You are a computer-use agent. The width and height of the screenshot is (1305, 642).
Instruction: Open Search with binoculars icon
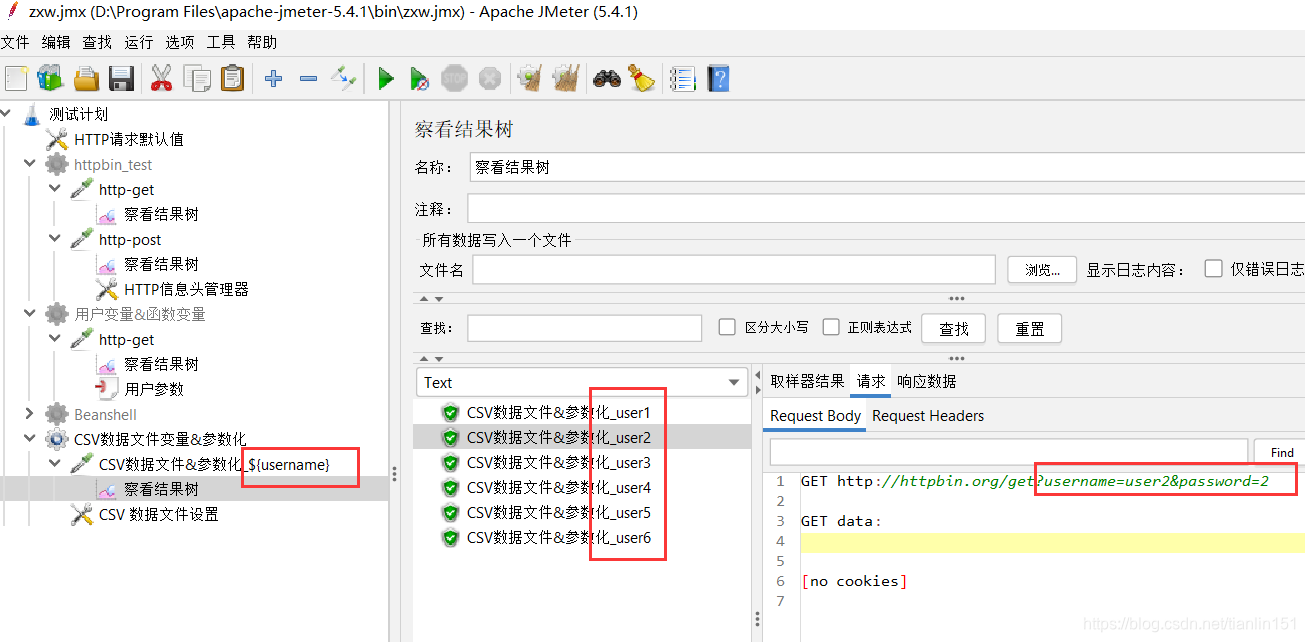(x=606, y=78)
